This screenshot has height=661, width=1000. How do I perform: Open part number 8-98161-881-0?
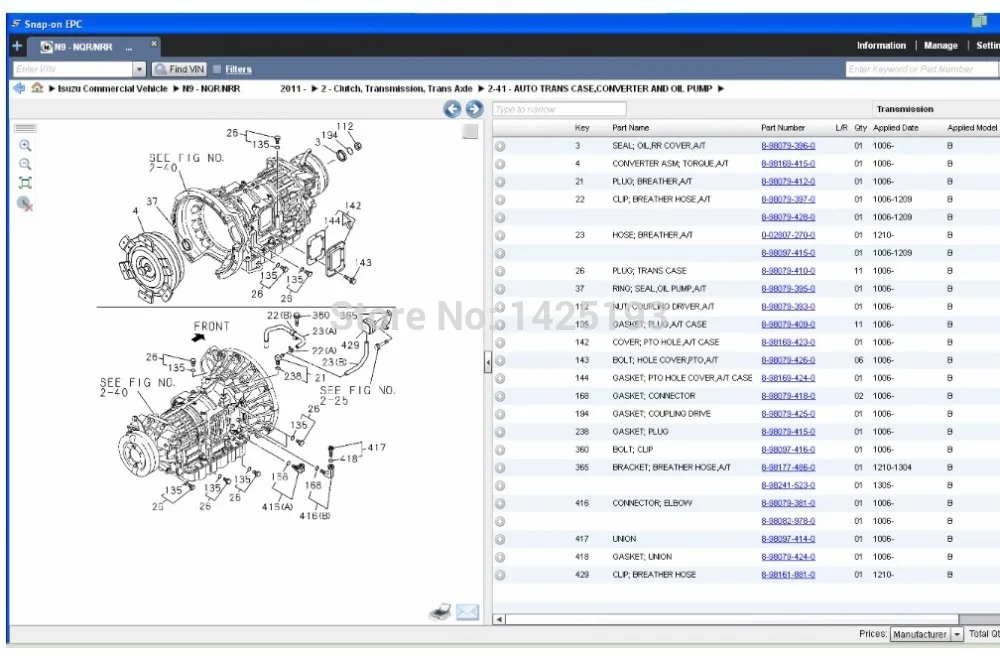click(788, 574)
